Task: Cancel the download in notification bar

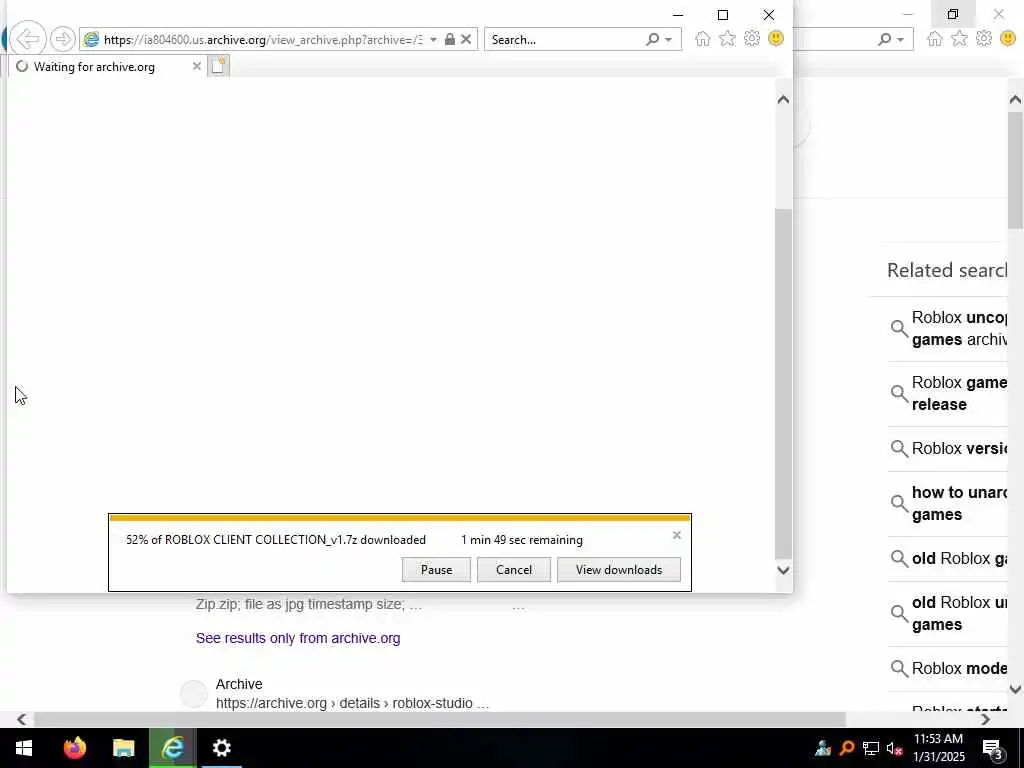Action: click(513, 569)
